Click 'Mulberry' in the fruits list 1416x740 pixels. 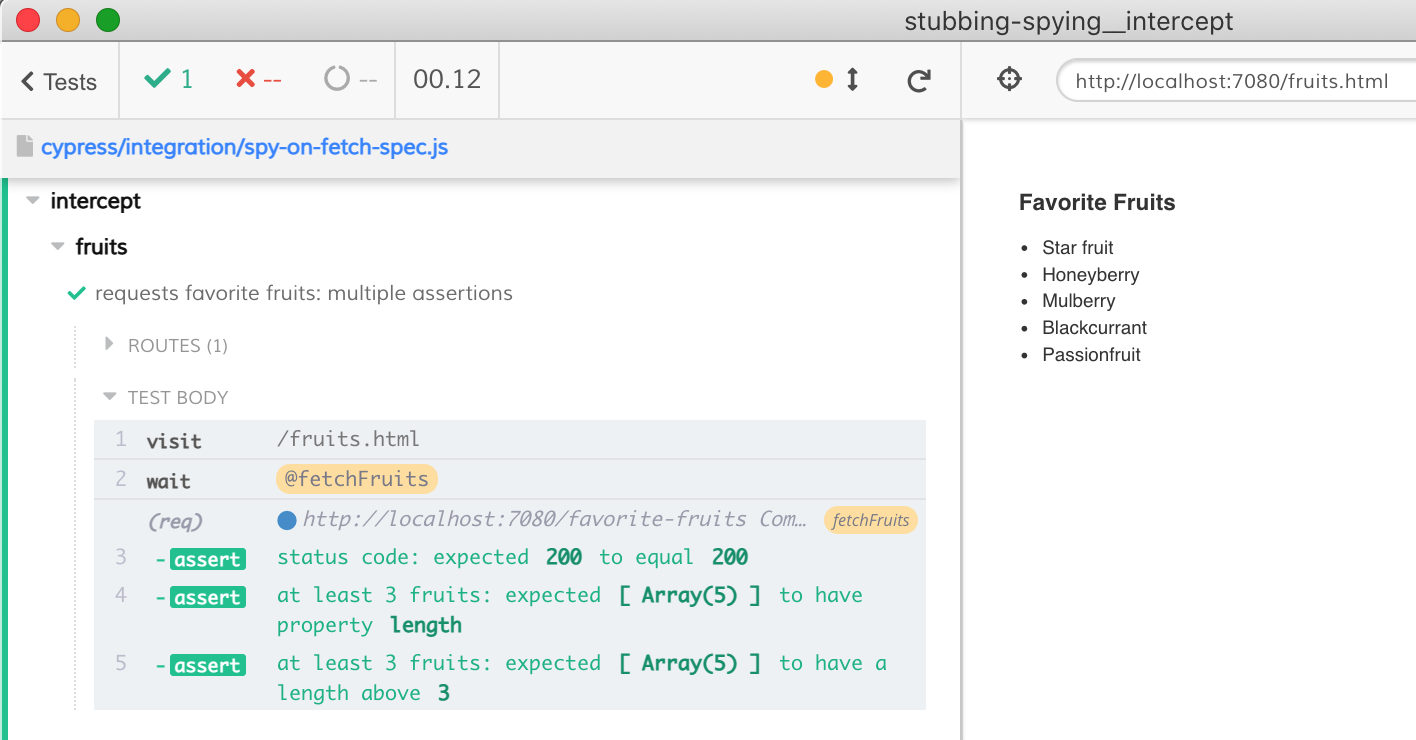click(x=1078, y=301)
